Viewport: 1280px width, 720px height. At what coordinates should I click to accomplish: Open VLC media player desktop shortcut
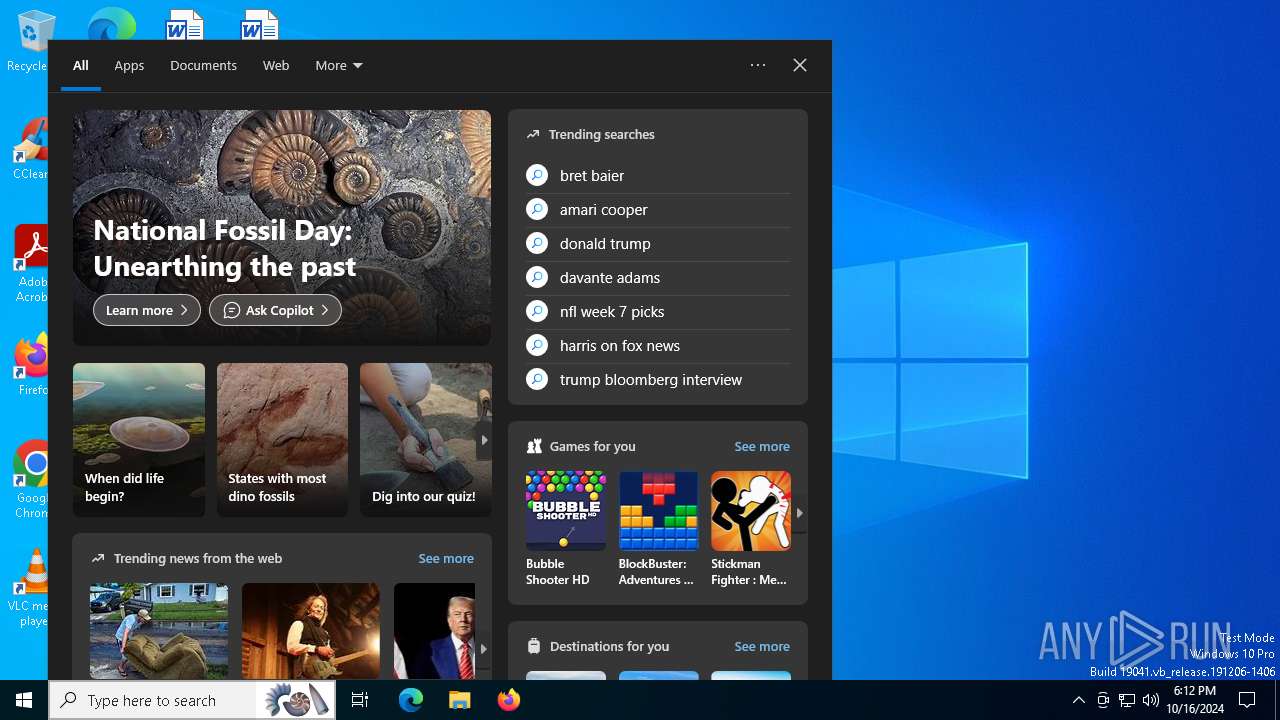point(30,587)
